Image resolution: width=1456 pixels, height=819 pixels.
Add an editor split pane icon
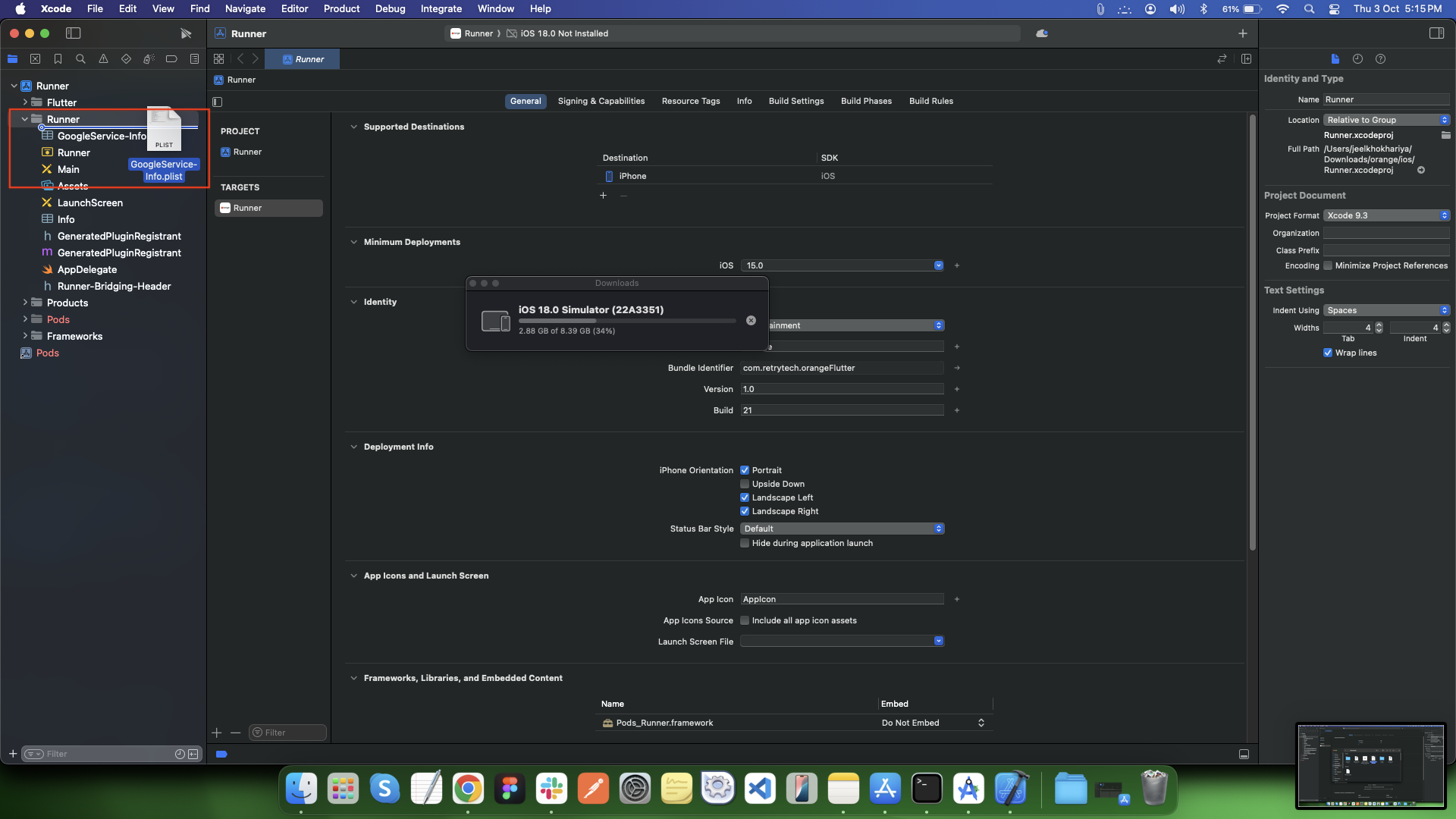coord(1246,59)
